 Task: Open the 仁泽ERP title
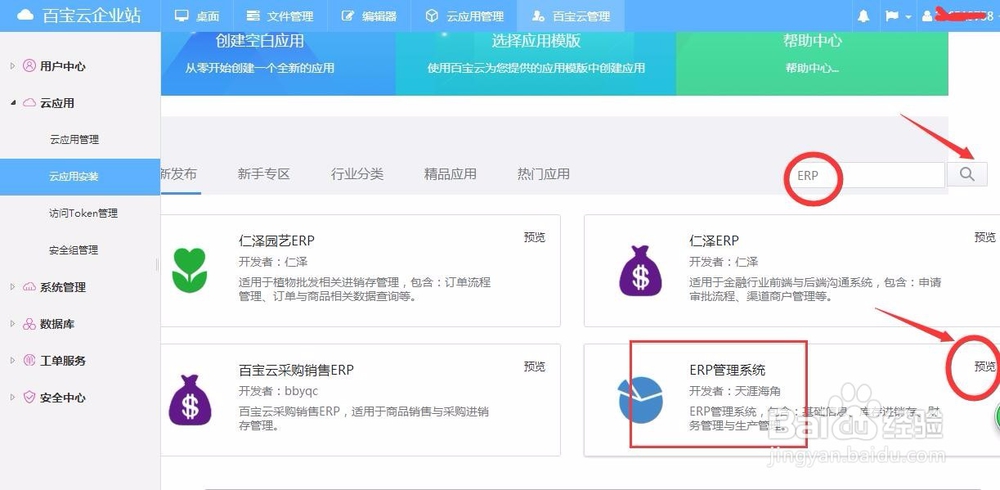(x=714, y=241)
